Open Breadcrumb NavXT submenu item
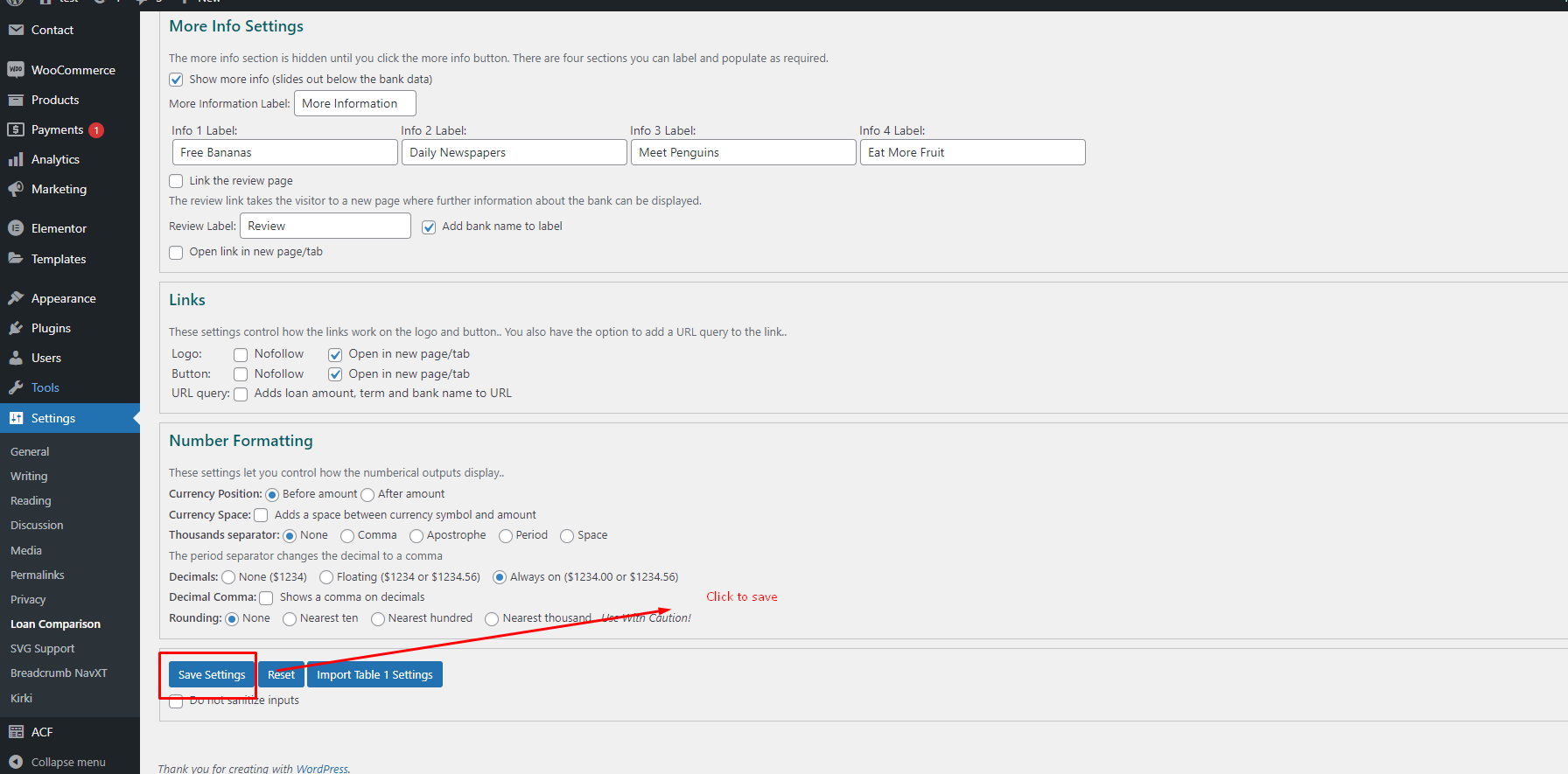Viewport: 1568px width, 774px height. click(59, 673)
